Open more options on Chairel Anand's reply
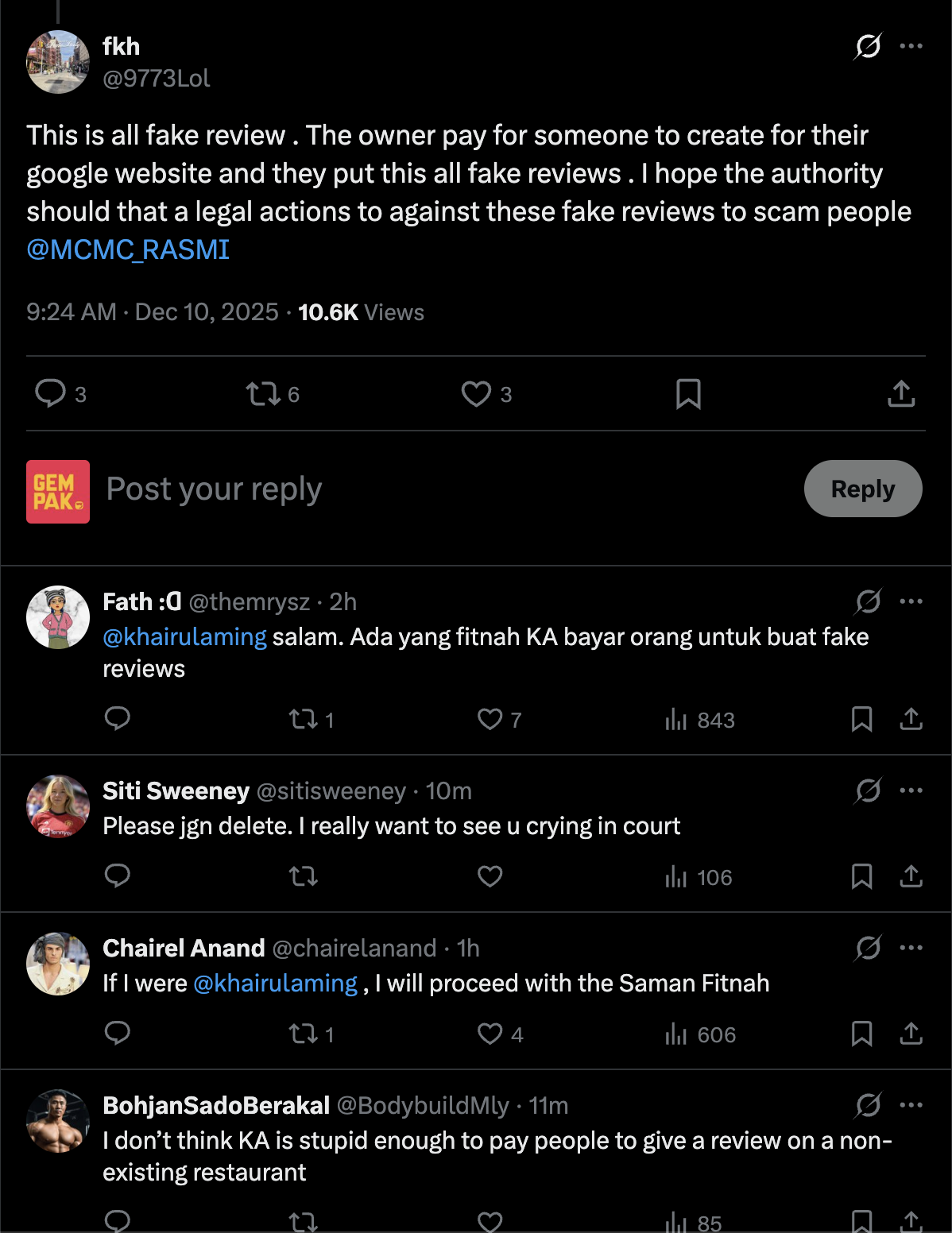Viewport: 952px width, 1233px height. click(911, 947)
